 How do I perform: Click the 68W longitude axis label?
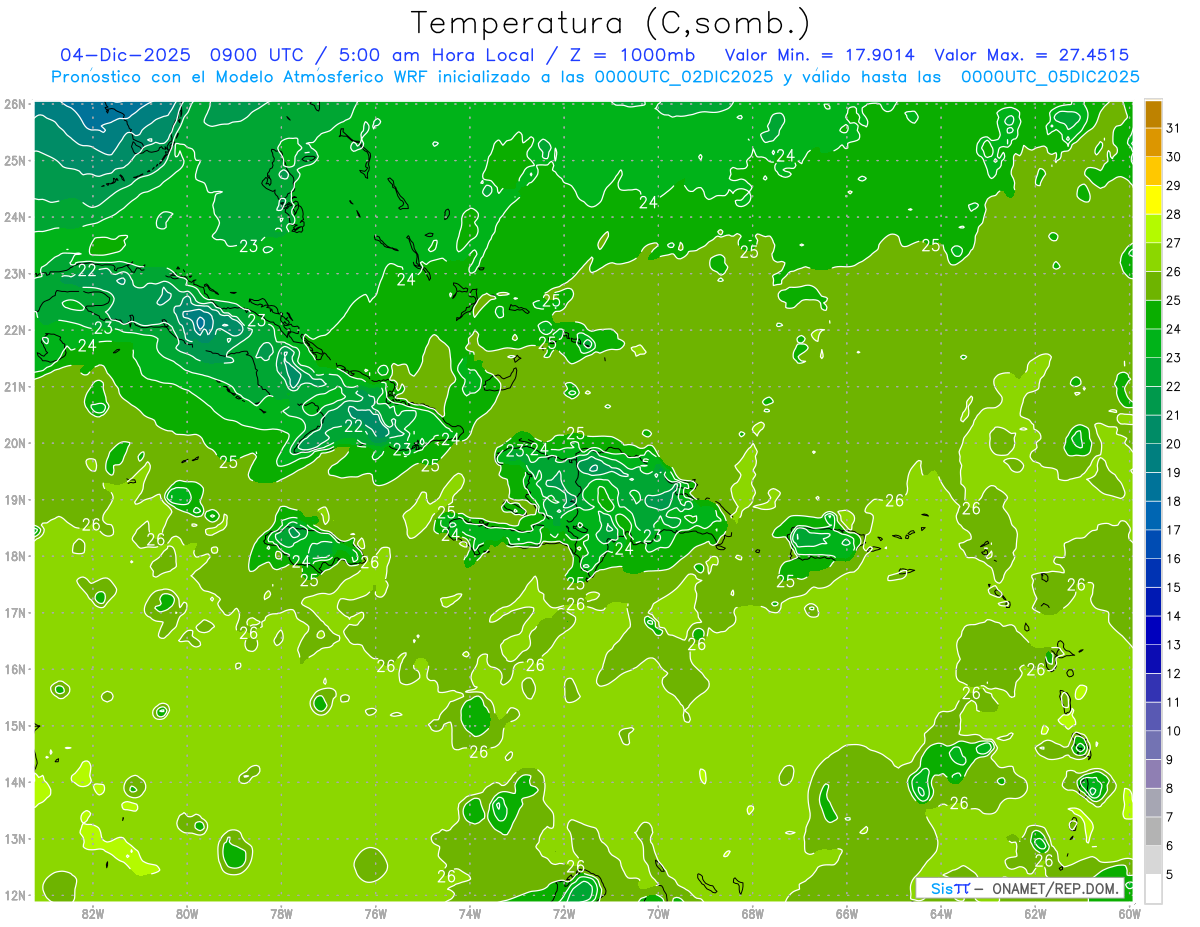[x=753, y=913]
